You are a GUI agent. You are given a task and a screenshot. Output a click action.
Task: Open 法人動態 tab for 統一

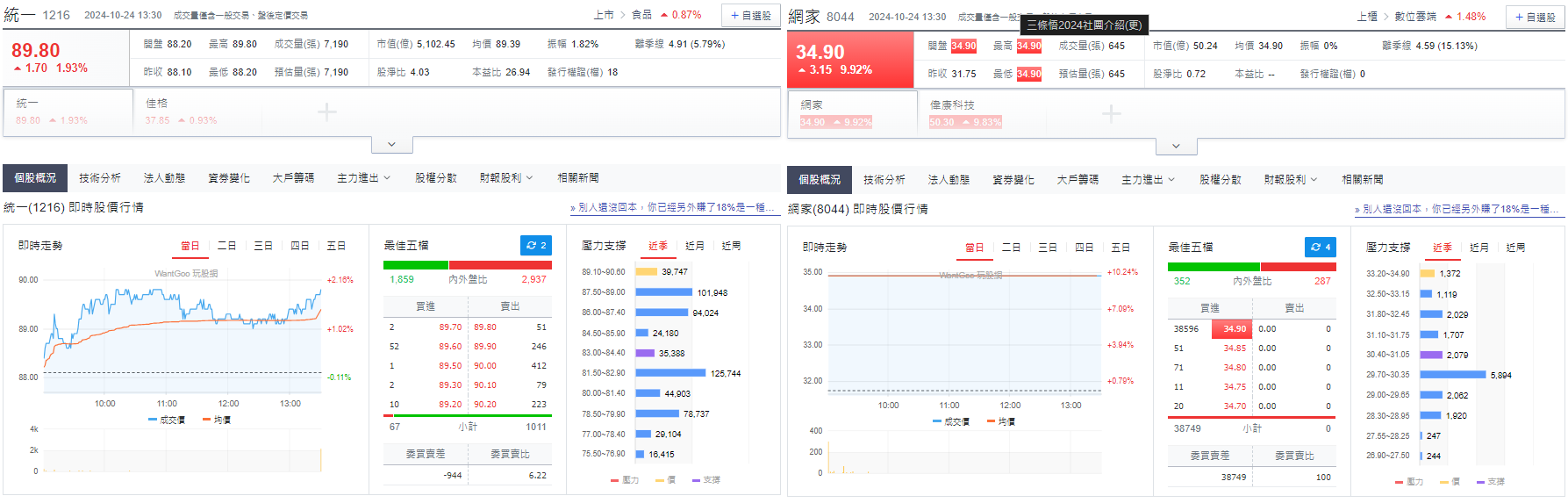tap(164, 177)
